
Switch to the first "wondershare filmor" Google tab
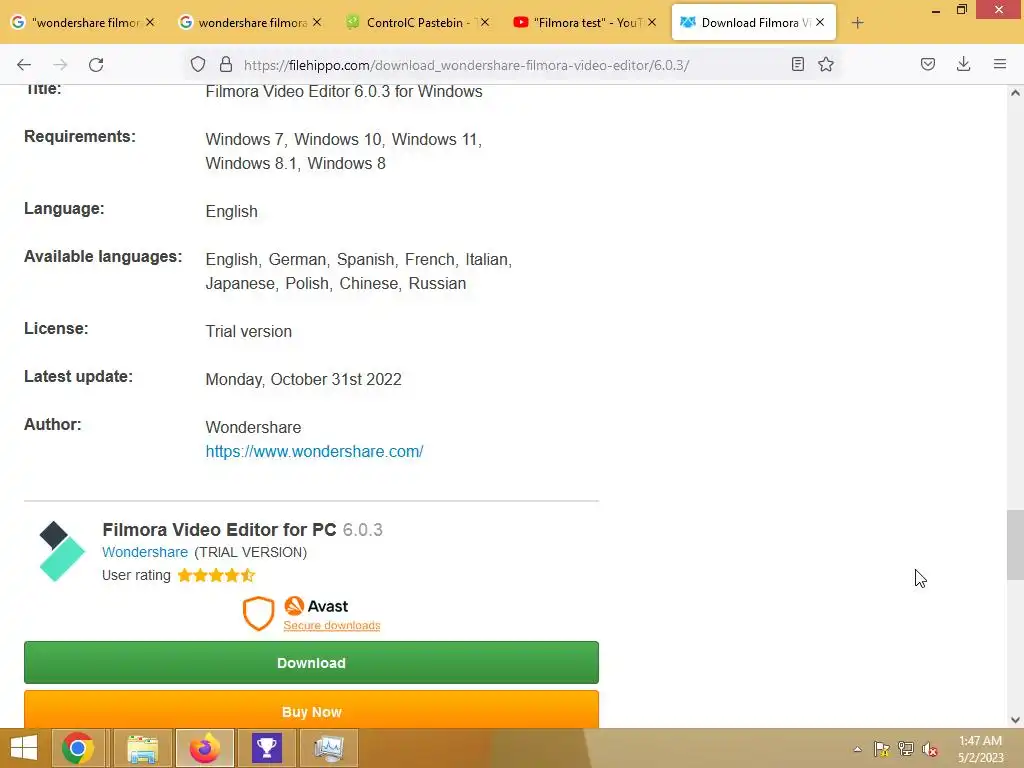84,22
